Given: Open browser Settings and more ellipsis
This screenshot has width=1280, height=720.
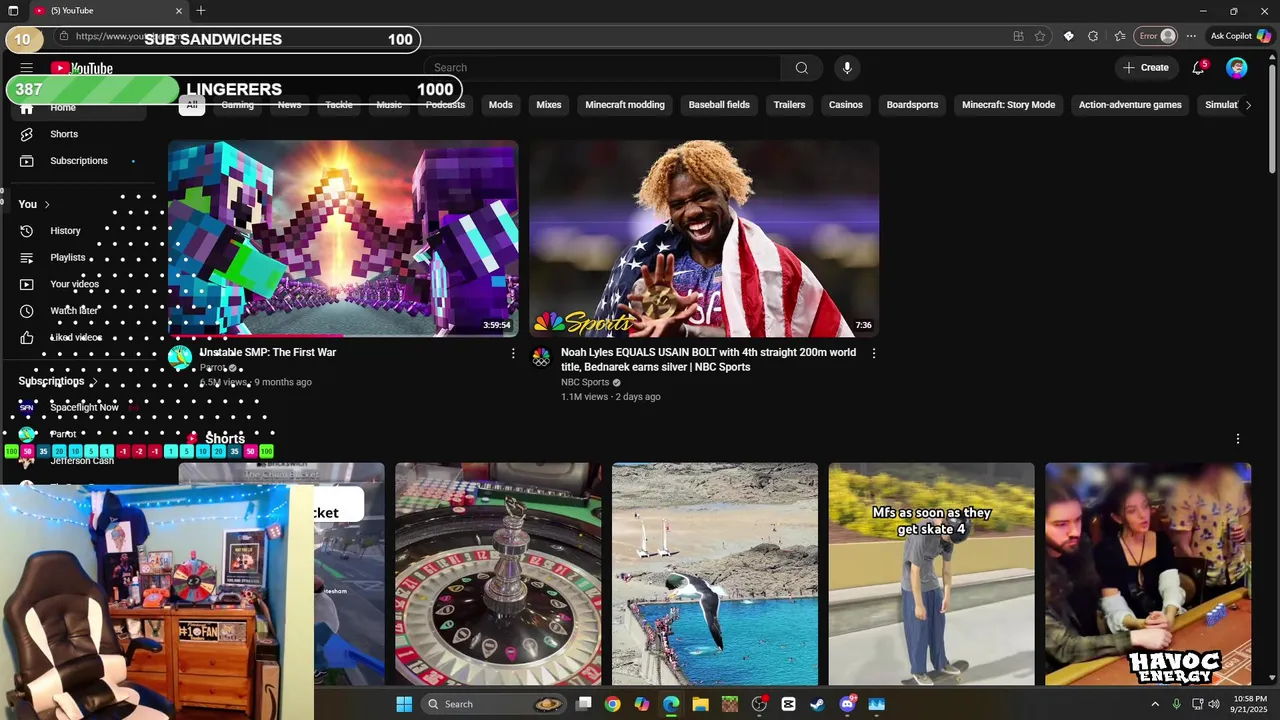Looking at the screenshot, I should click(1191, 36).
